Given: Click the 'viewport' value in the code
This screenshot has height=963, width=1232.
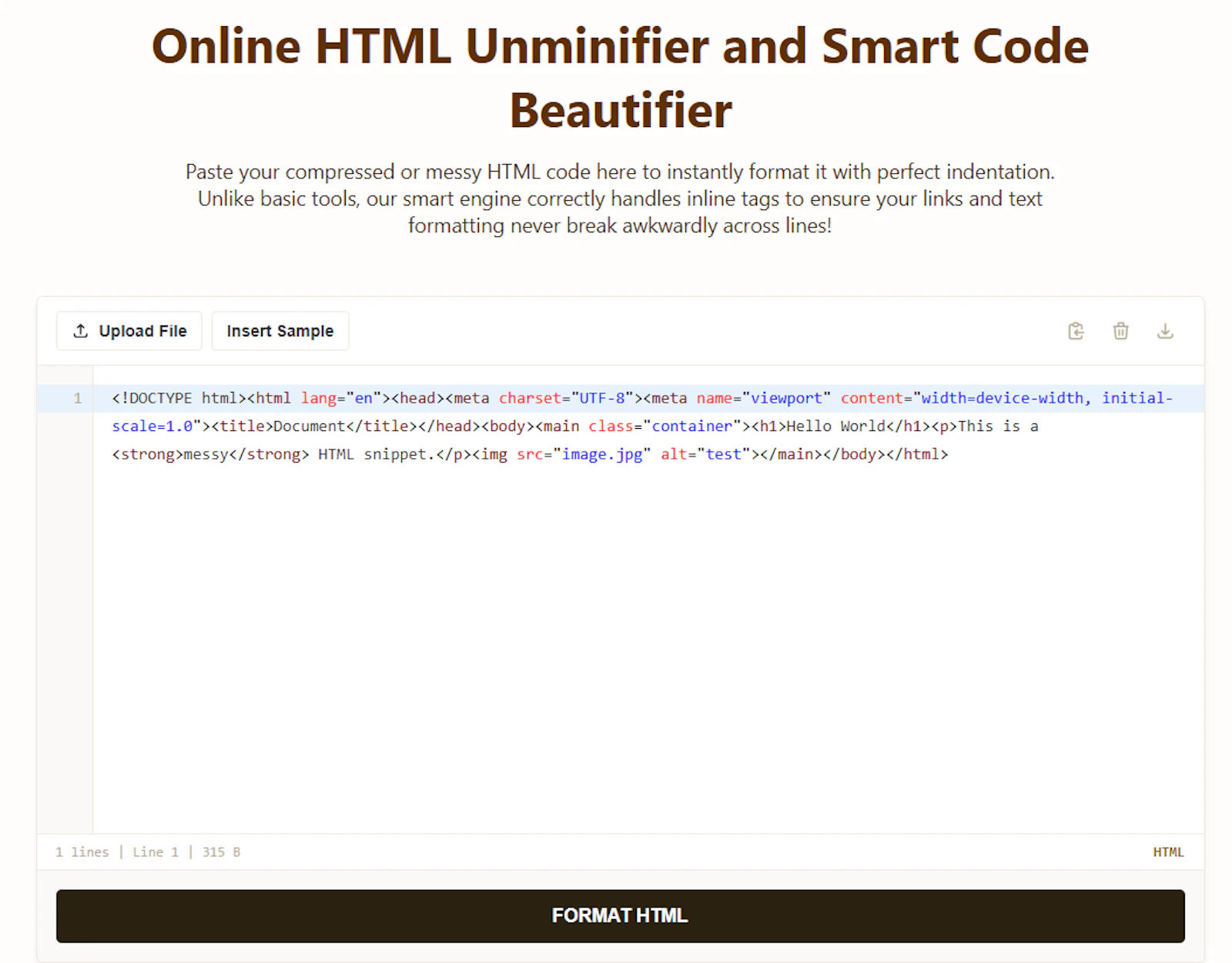Looking at the screenshot, I should 786,398.
